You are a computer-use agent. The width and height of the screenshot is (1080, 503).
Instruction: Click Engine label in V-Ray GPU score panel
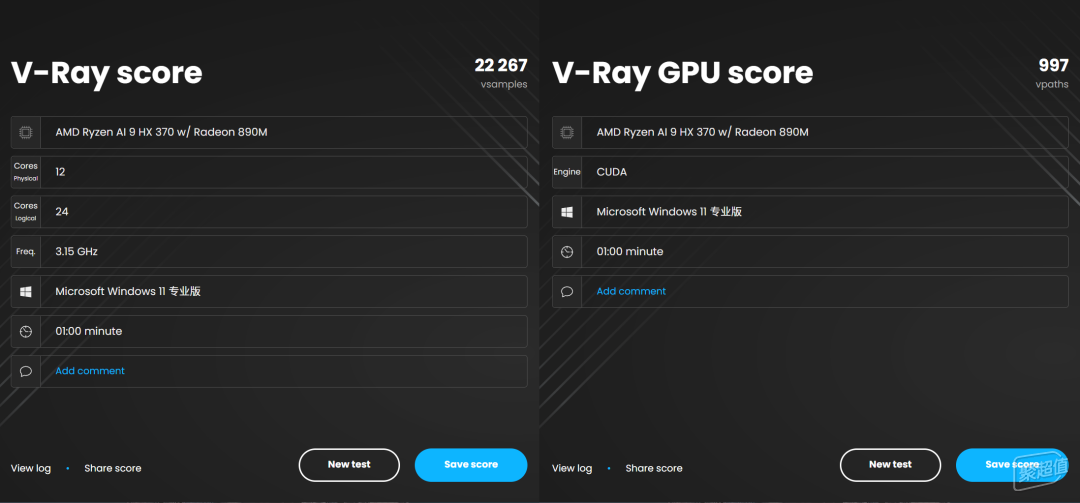(567, 172)
